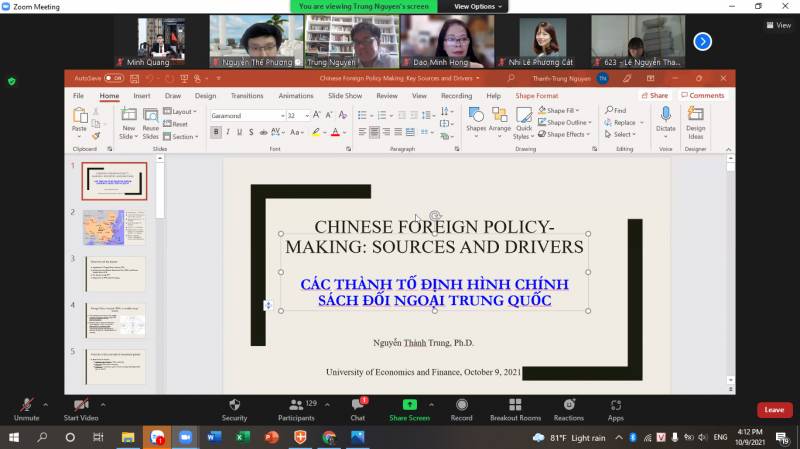The height and width of the screenshot is (449, 800).
Task: Toggle the AutoSave switch
Action: tap(114, 77)
